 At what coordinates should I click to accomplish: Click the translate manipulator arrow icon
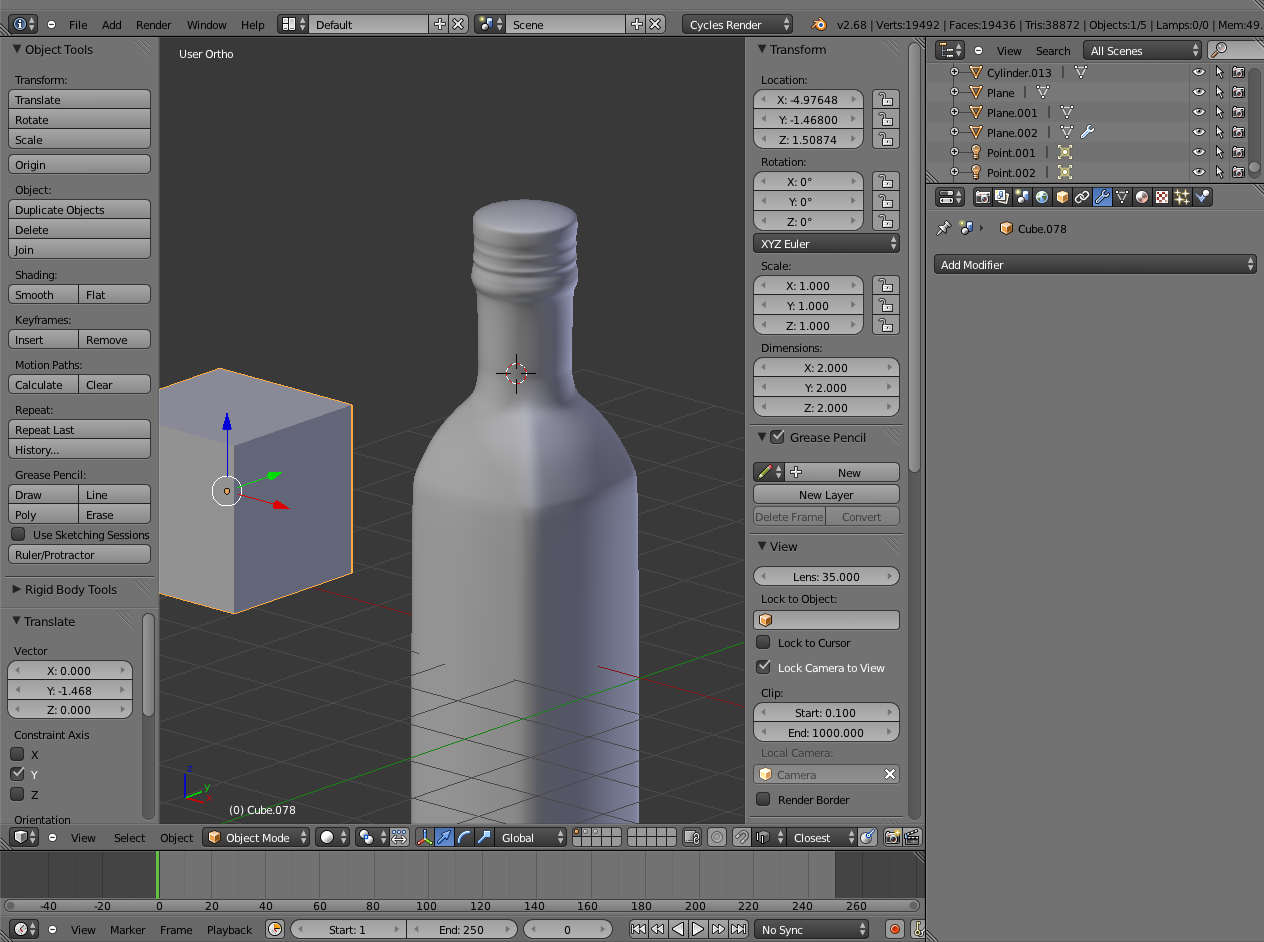445,838
